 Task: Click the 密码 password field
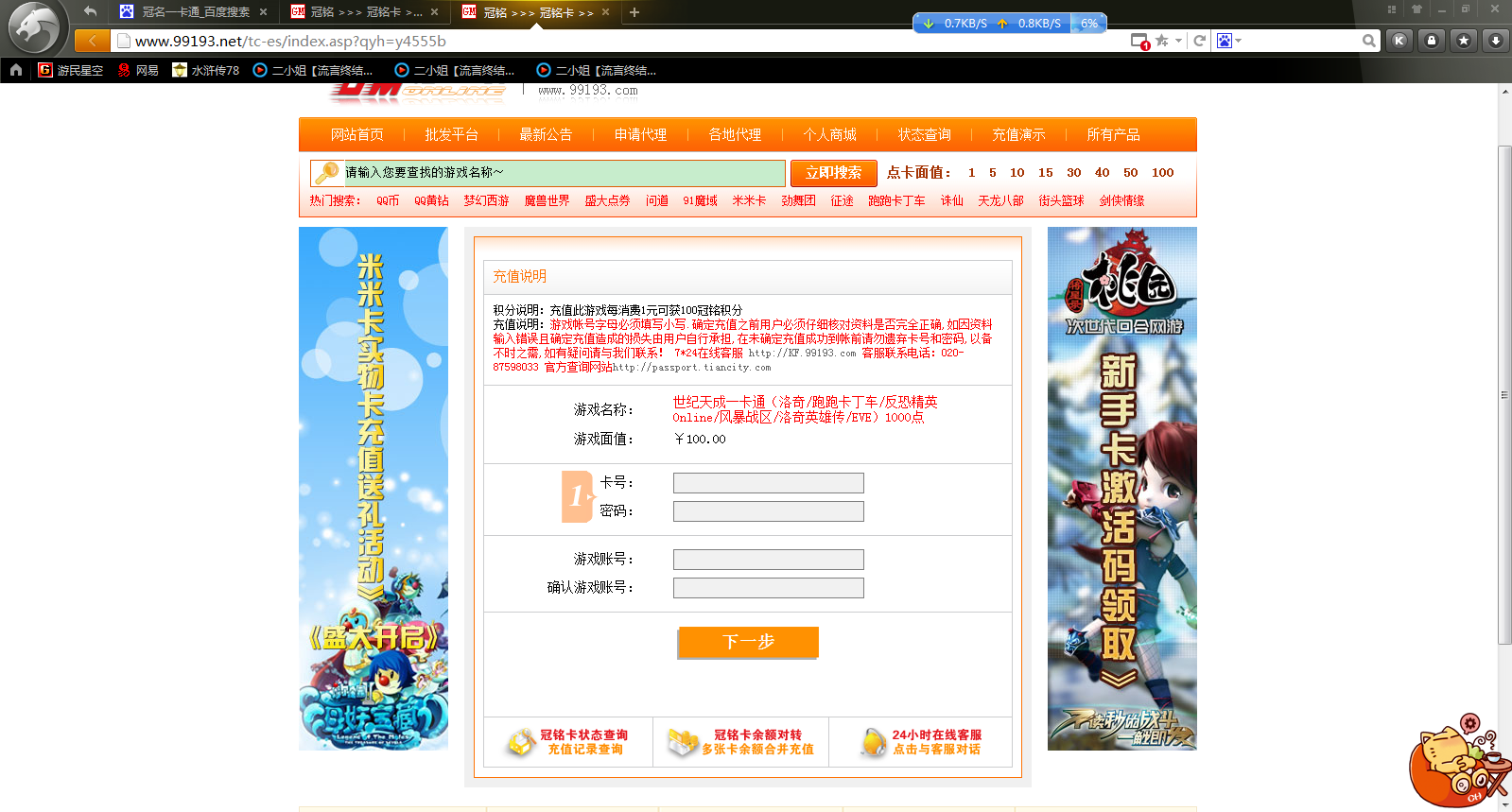pos(768,511)
